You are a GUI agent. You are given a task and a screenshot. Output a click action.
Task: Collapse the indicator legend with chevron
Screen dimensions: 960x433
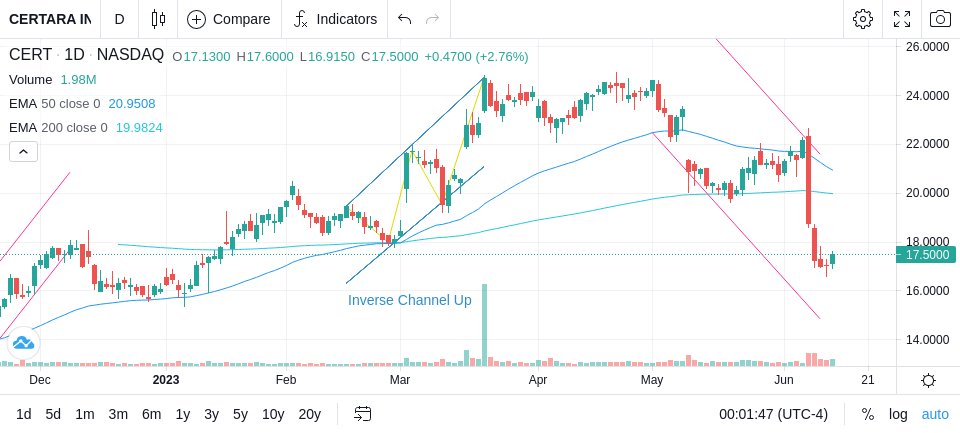(x=23, y=151)
